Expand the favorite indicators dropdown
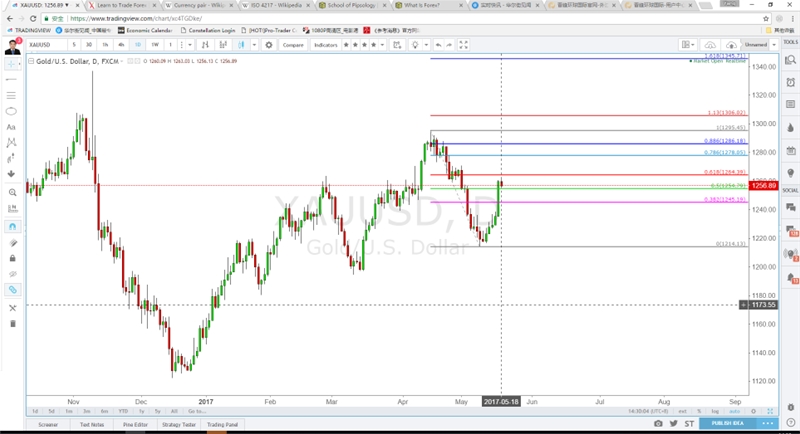This screenshot has height=434, width=800. 382,45
